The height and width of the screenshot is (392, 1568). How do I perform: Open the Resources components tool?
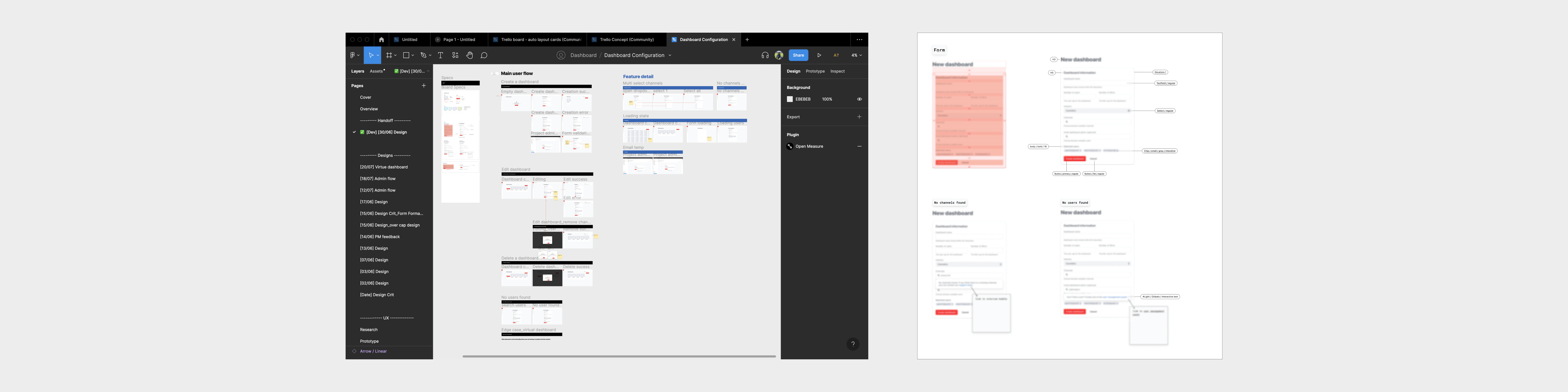455,55
